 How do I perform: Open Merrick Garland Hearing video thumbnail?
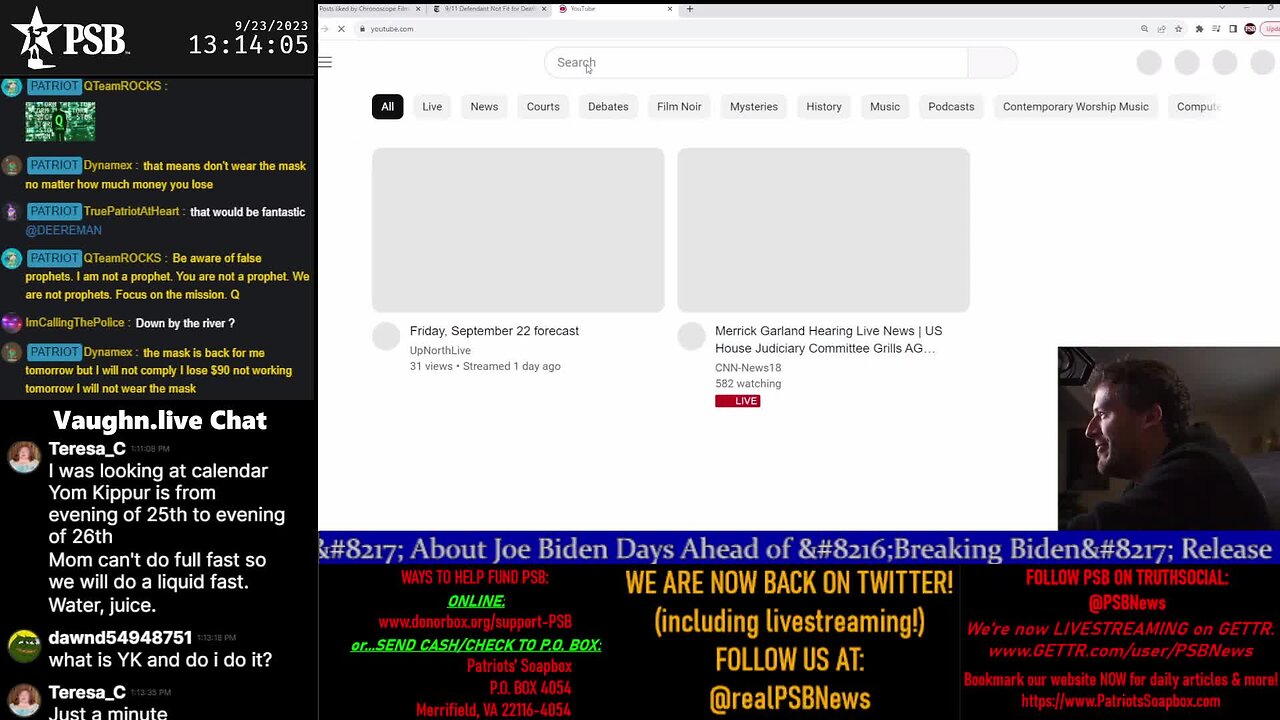pyautogui.click(x=824, y=230)
